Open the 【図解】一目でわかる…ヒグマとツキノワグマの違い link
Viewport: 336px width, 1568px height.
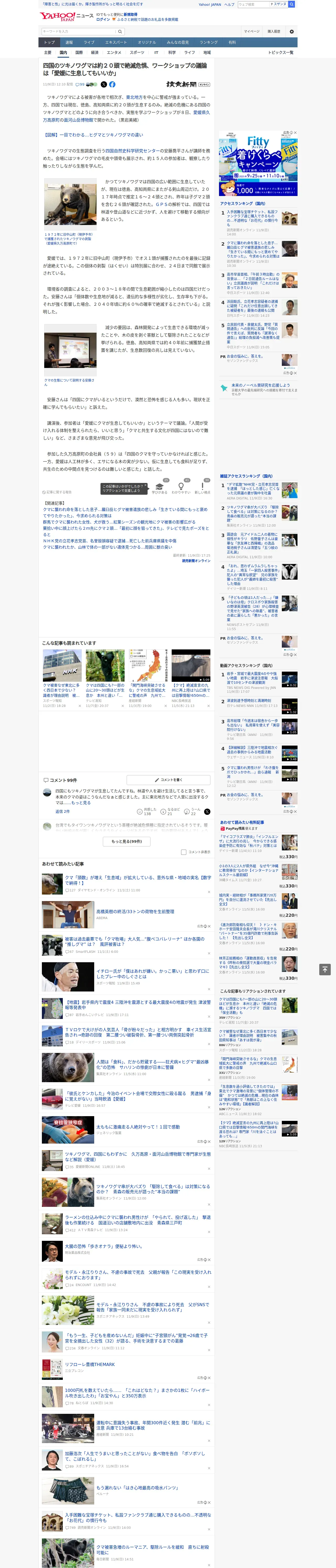pos(93,135)
